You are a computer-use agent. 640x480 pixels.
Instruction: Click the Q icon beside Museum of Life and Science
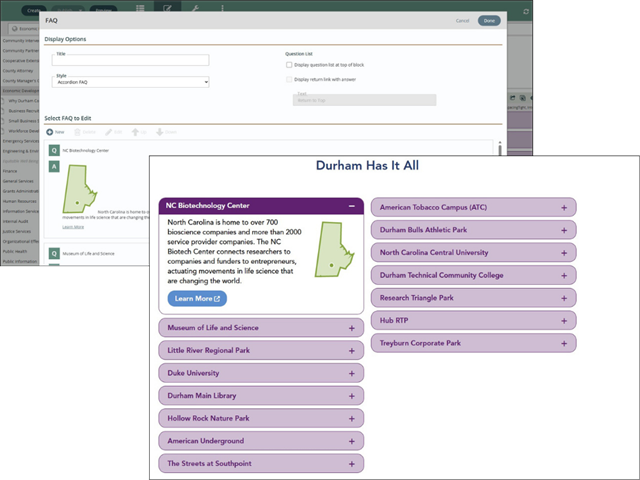[54, 253]
